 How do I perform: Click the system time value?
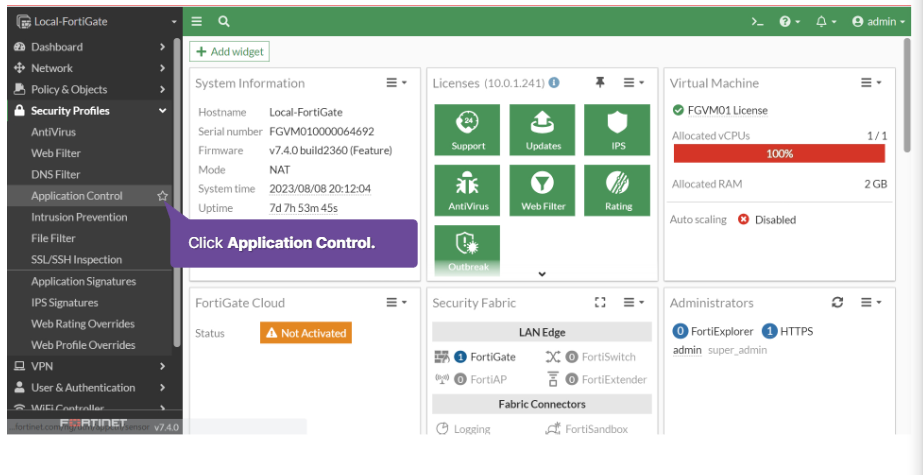click(x=320, y=189)
